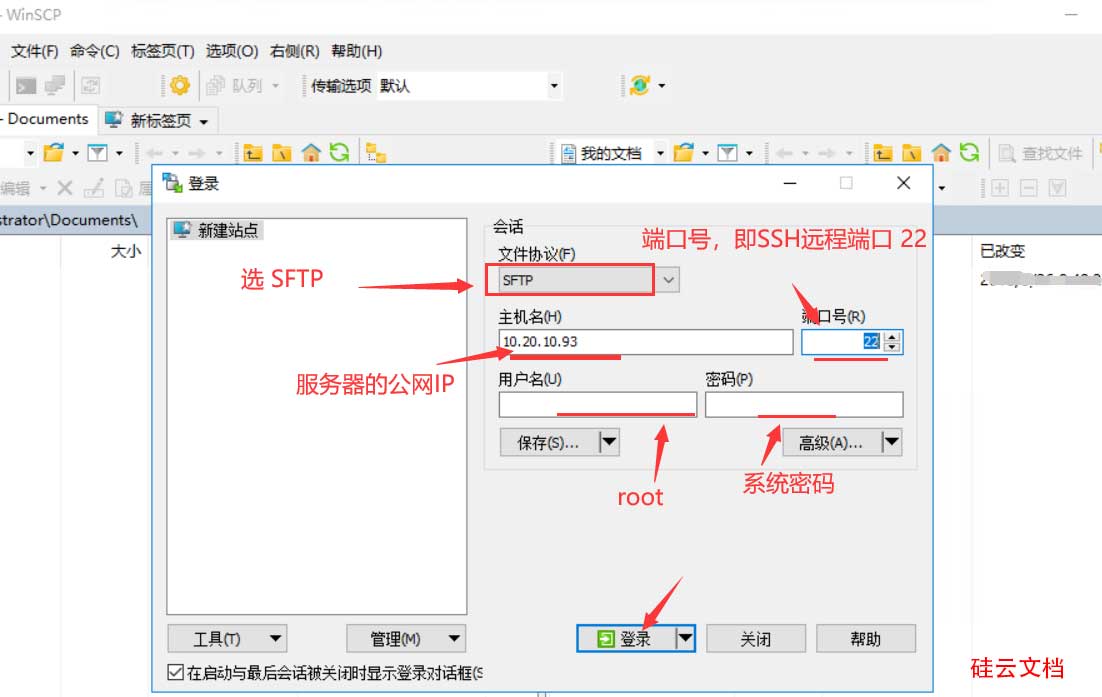The width and height of the screenshot is (1102, 697).
Task: Go to root directory in right panel
Action: 912,152
